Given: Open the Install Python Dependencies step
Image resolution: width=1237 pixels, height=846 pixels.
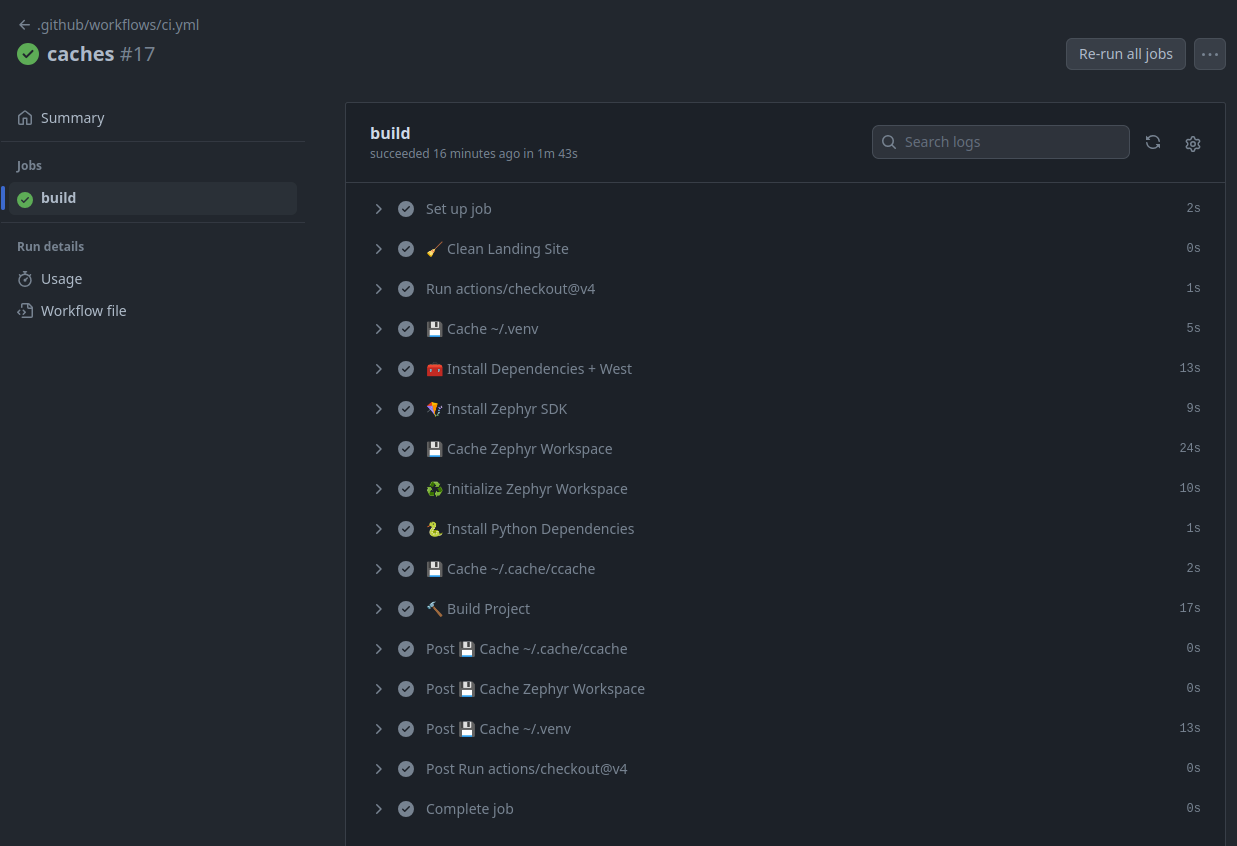Looking at the screenshot, I should tap(540, 529).
